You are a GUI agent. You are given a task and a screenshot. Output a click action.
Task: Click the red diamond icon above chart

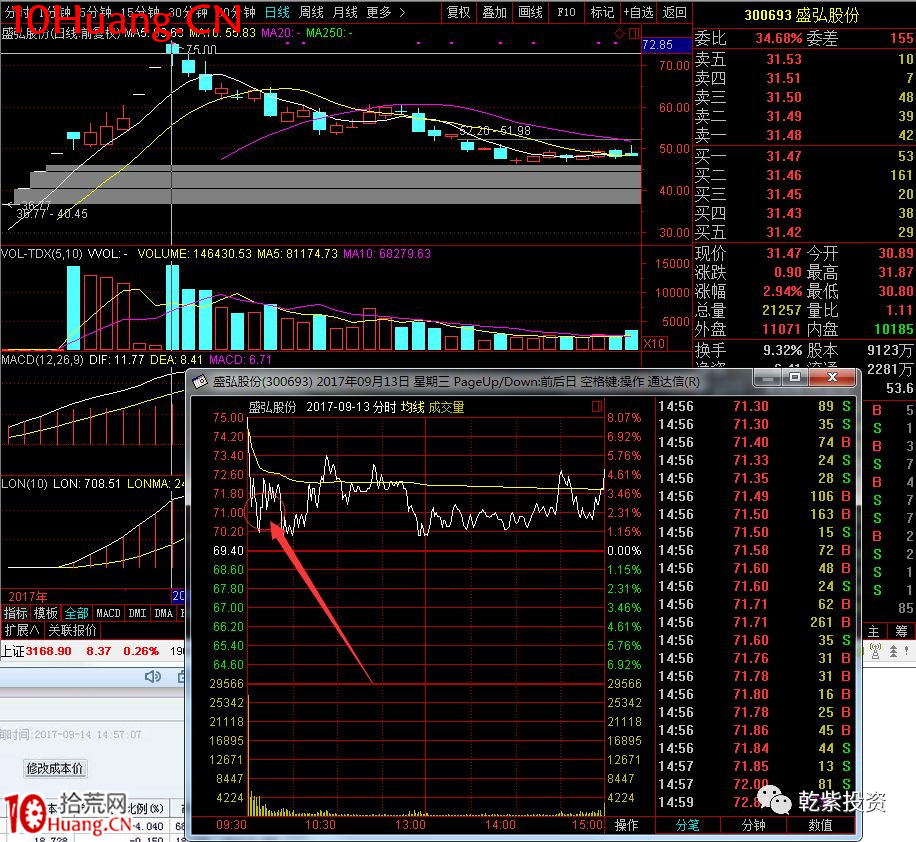[x=619, y=34]
